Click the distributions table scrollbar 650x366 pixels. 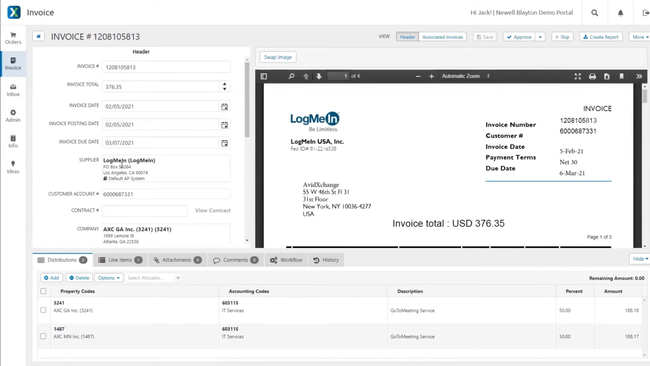(644, 327)
